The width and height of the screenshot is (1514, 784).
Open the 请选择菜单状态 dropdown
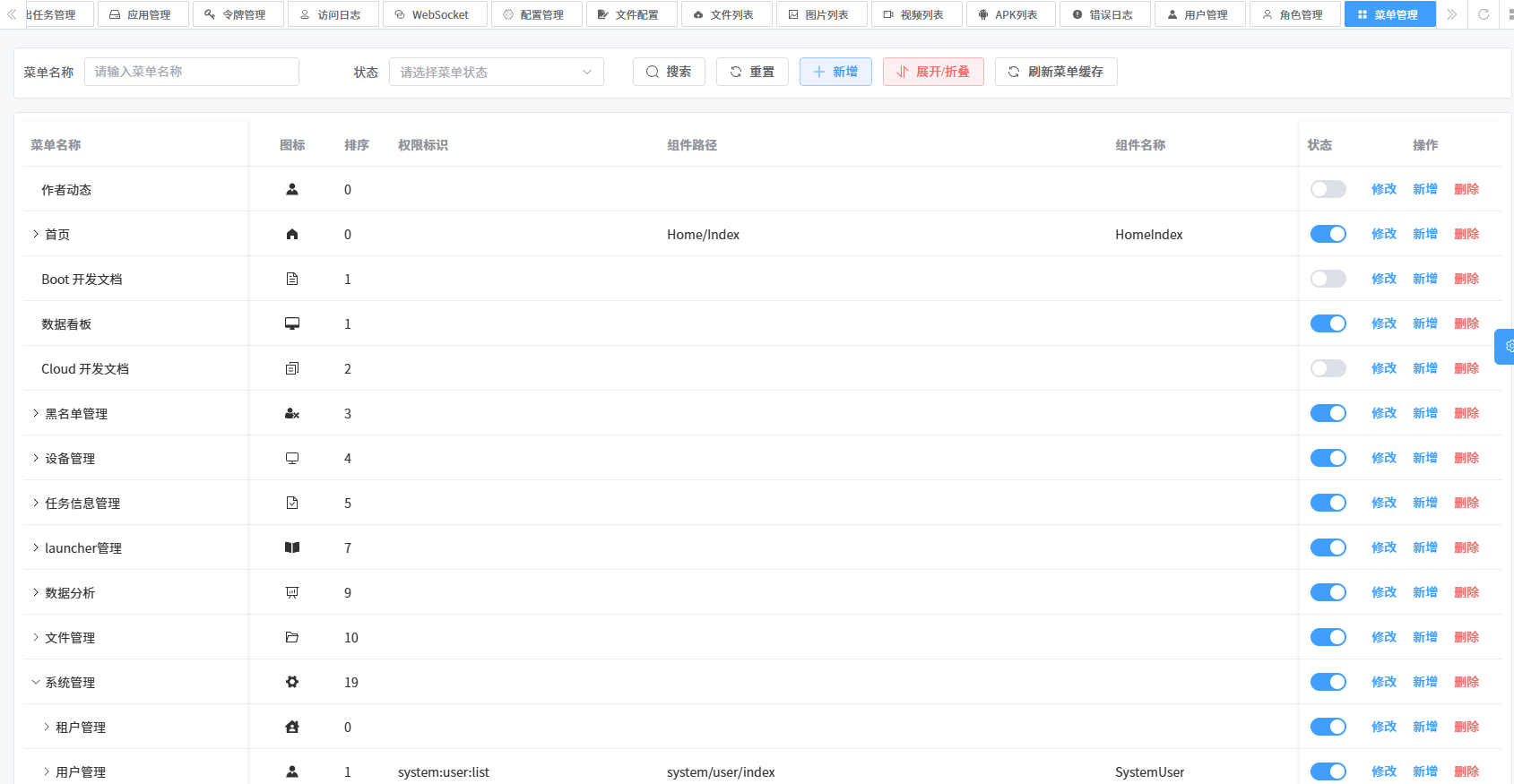point(497,72)
